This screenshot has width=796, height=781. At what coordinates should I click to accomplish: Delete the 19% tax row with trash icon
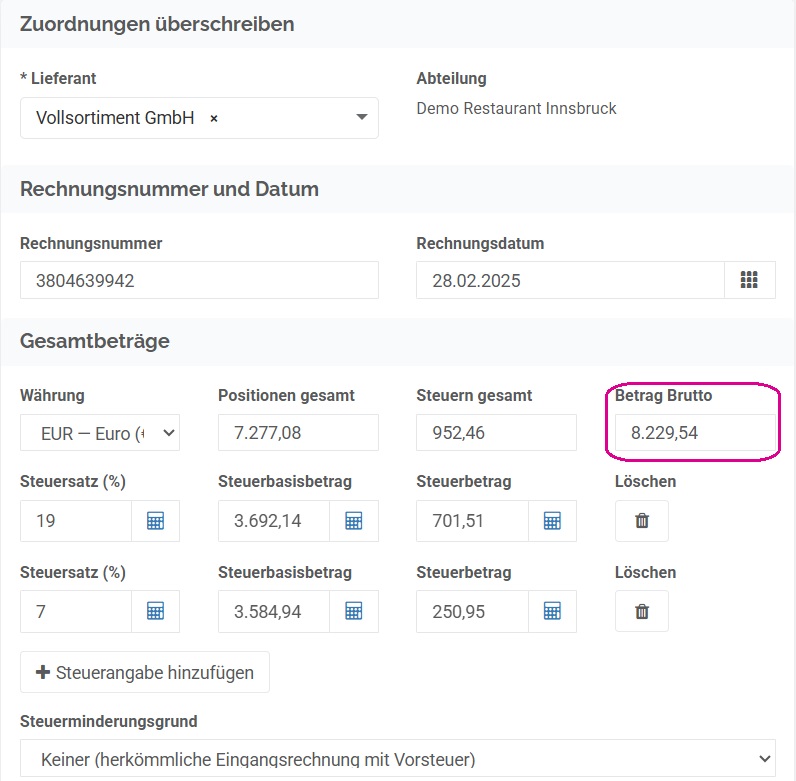642,521
